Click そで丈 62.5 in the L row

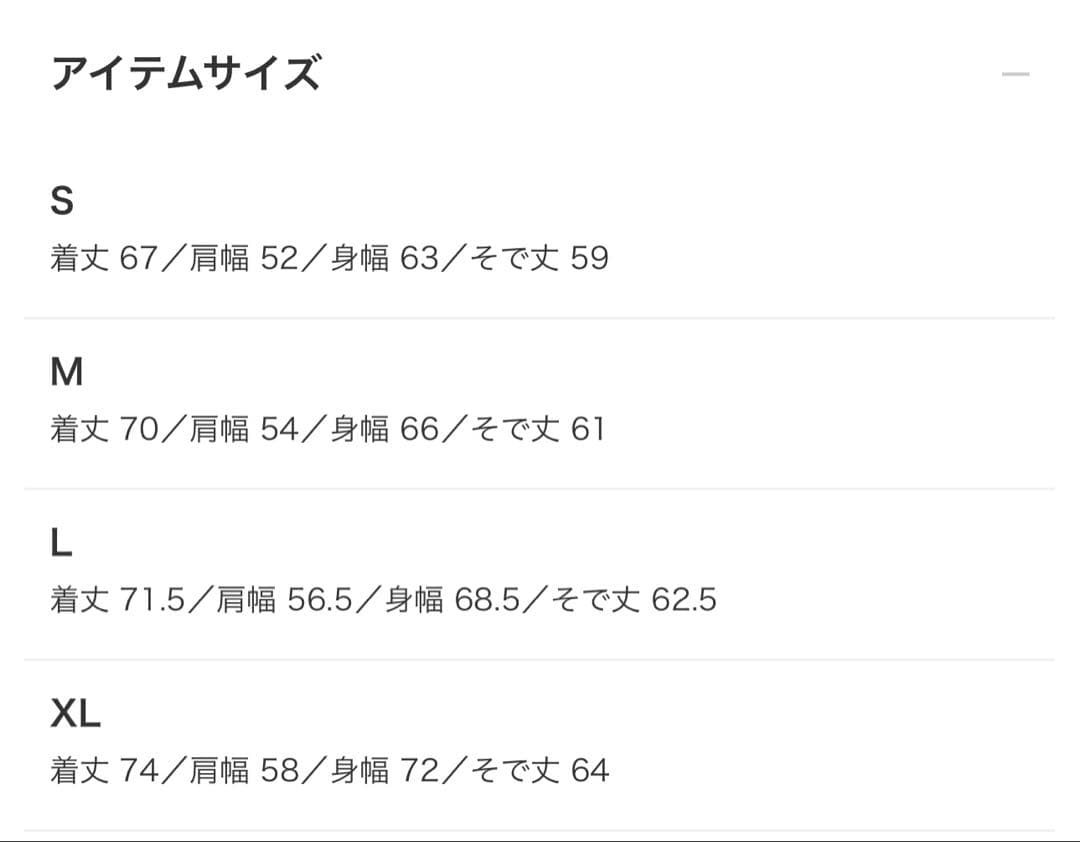click(633, 601)
